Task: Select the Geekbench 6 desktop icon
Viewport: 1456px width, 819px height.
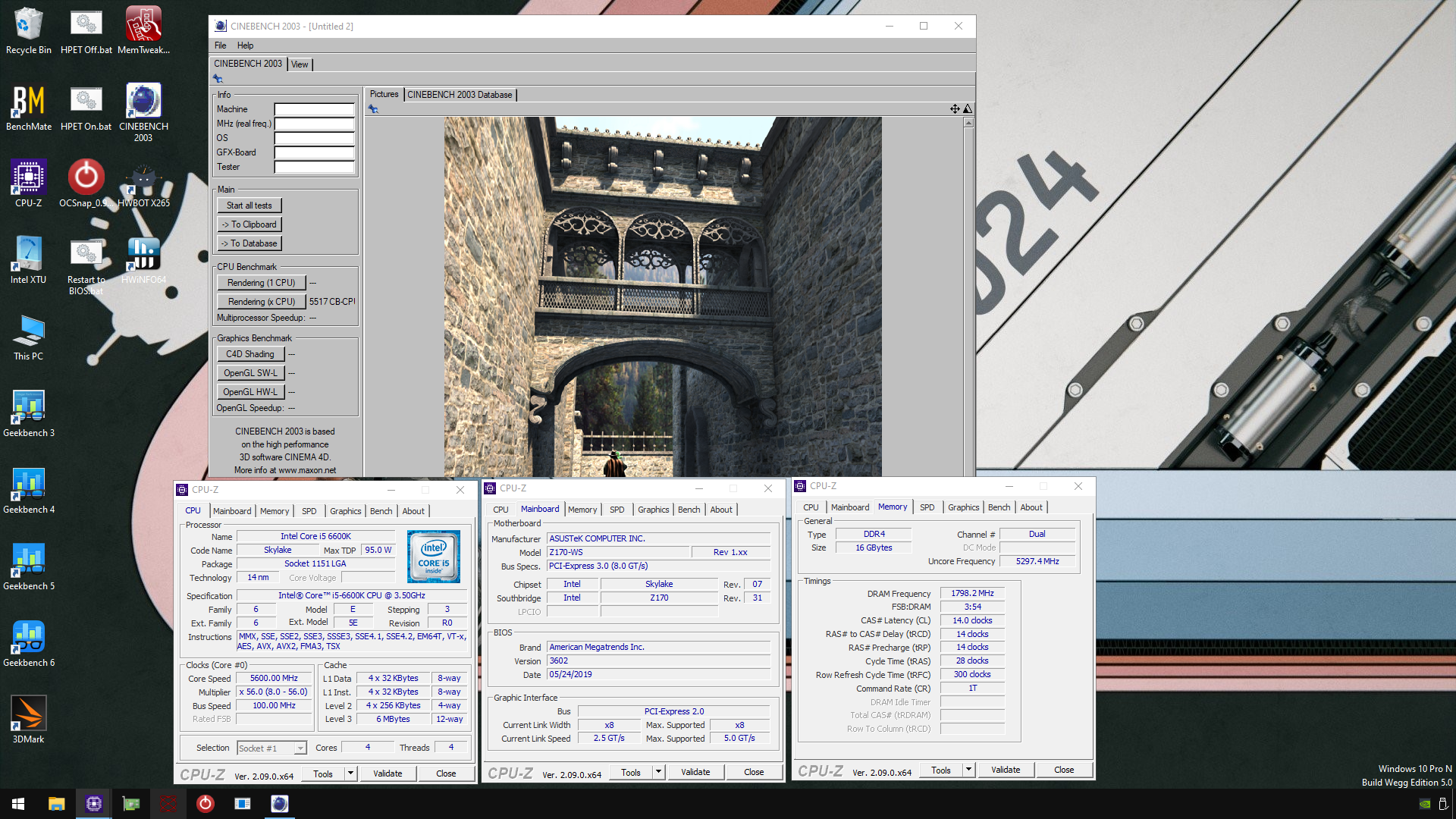Action: point(28,643)
